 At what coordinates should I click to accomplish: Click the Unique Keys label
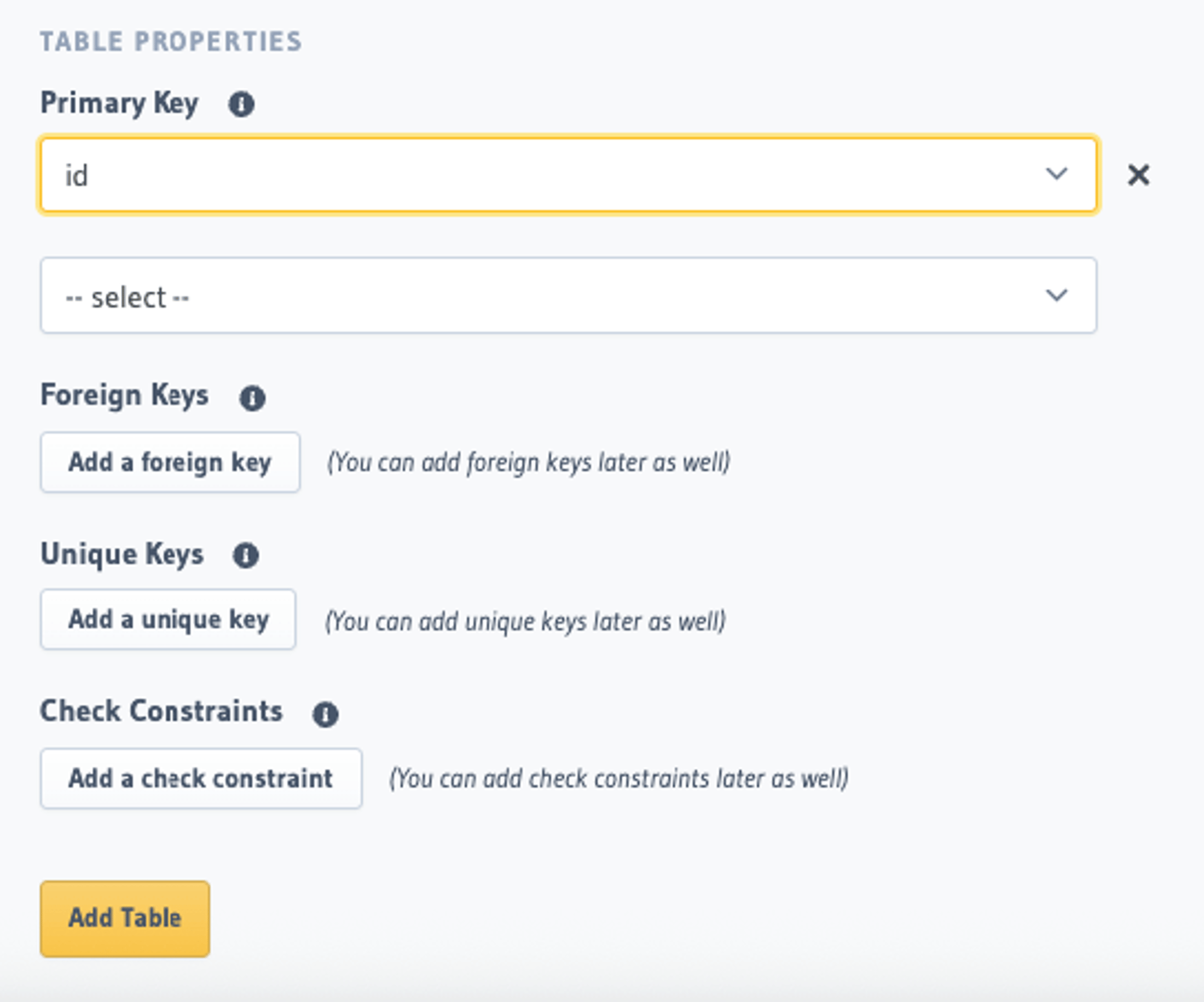122,554
